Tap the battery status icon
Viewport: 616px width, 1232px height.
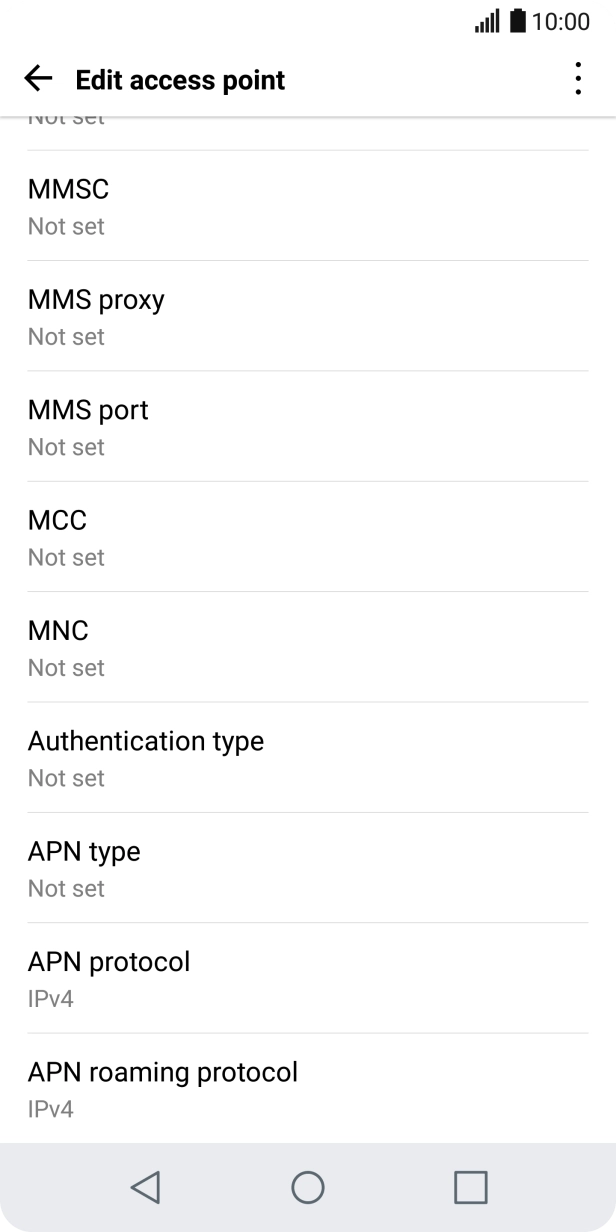[x=517, y=21]
